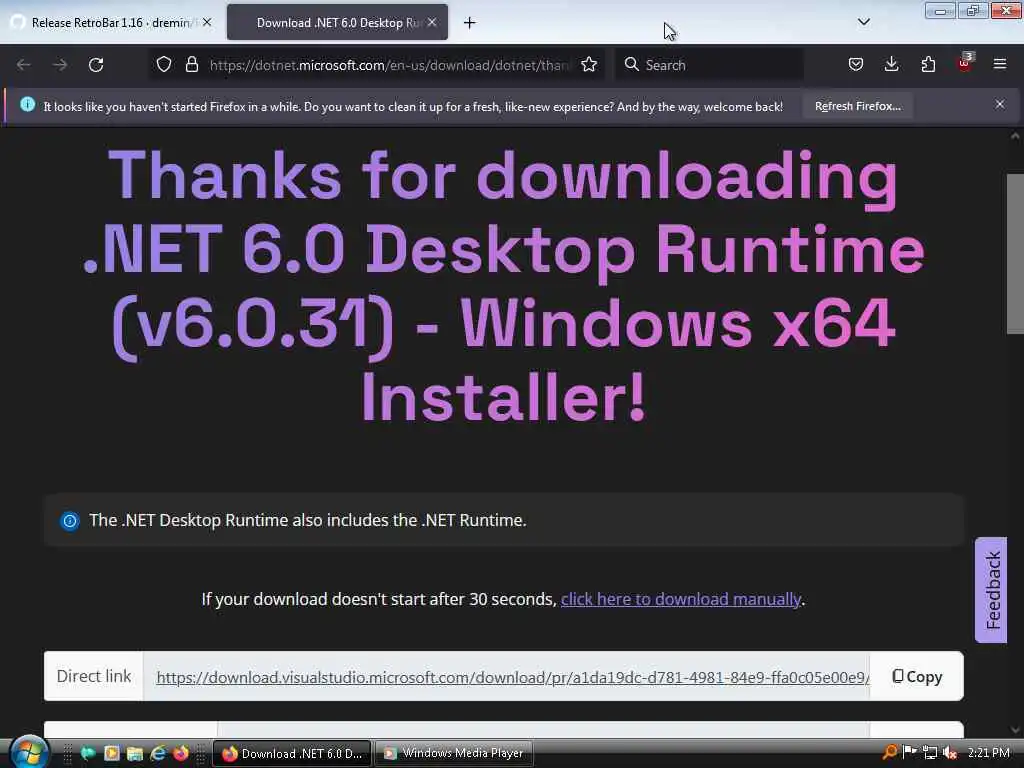This screenshot has width=1024, height=768.
Task: Open Windows Explorer folder quick launch icon
Action: pyautogui.click(x=135, y=754)
